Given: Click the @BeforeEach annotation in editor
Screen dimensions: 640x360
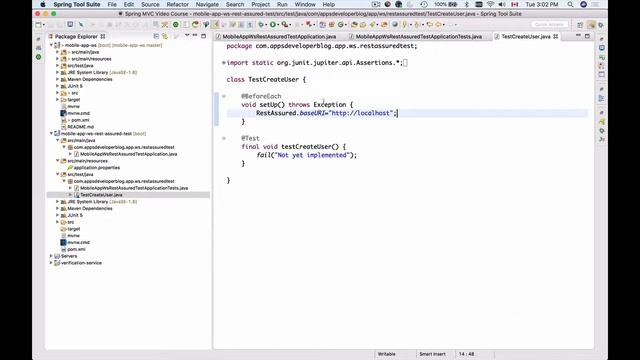Looking at the screenshot, I should click(x=261, y=96).
